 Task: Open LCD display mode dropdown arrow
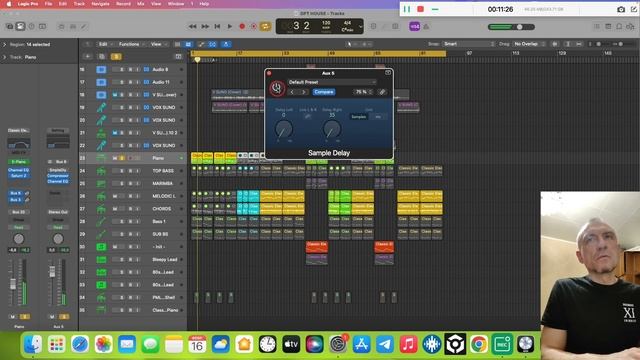360,27
